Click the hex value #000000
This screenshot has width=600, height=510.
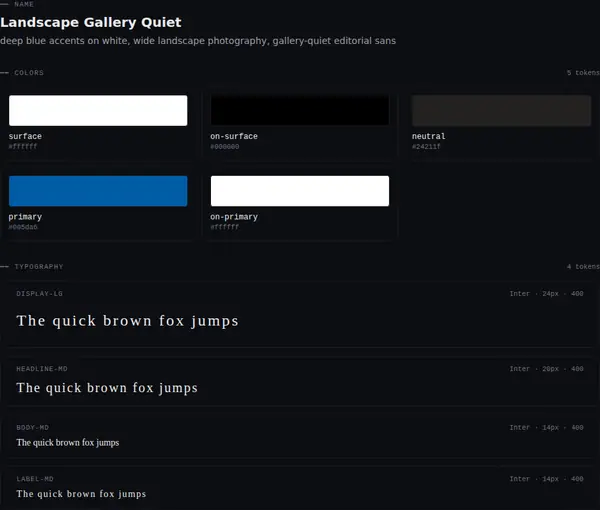click(x=225, y=147)
